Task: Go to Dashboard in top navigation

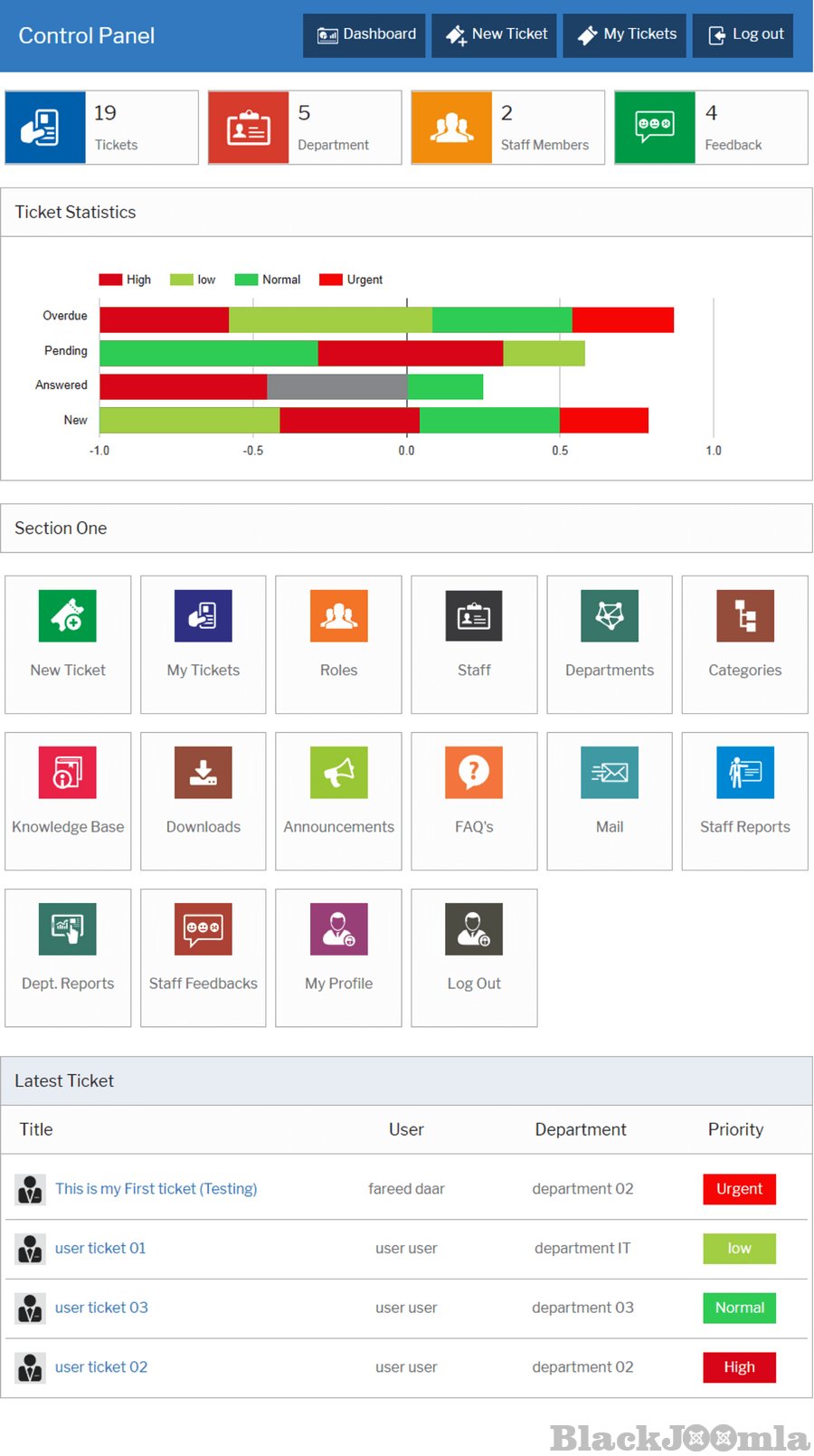Action: pyautogui.click(x=364, y=35)
